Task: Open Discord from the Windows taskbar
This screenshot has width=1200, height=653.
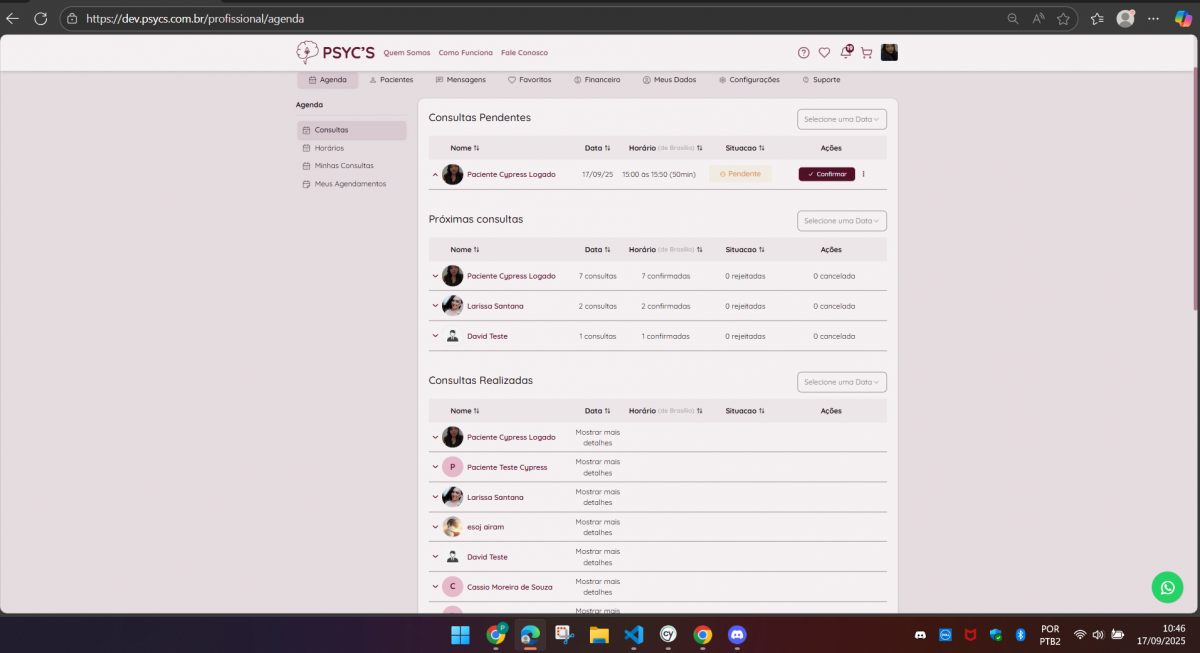Action: [x=737, y=634]
